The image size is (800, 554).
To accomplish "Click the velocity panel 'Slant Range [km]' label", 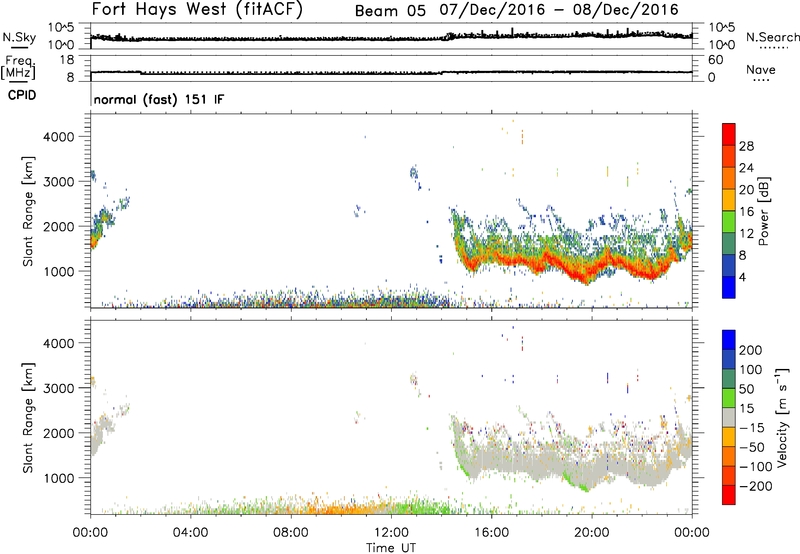I will pyautogui.click(x=28, y=417).
